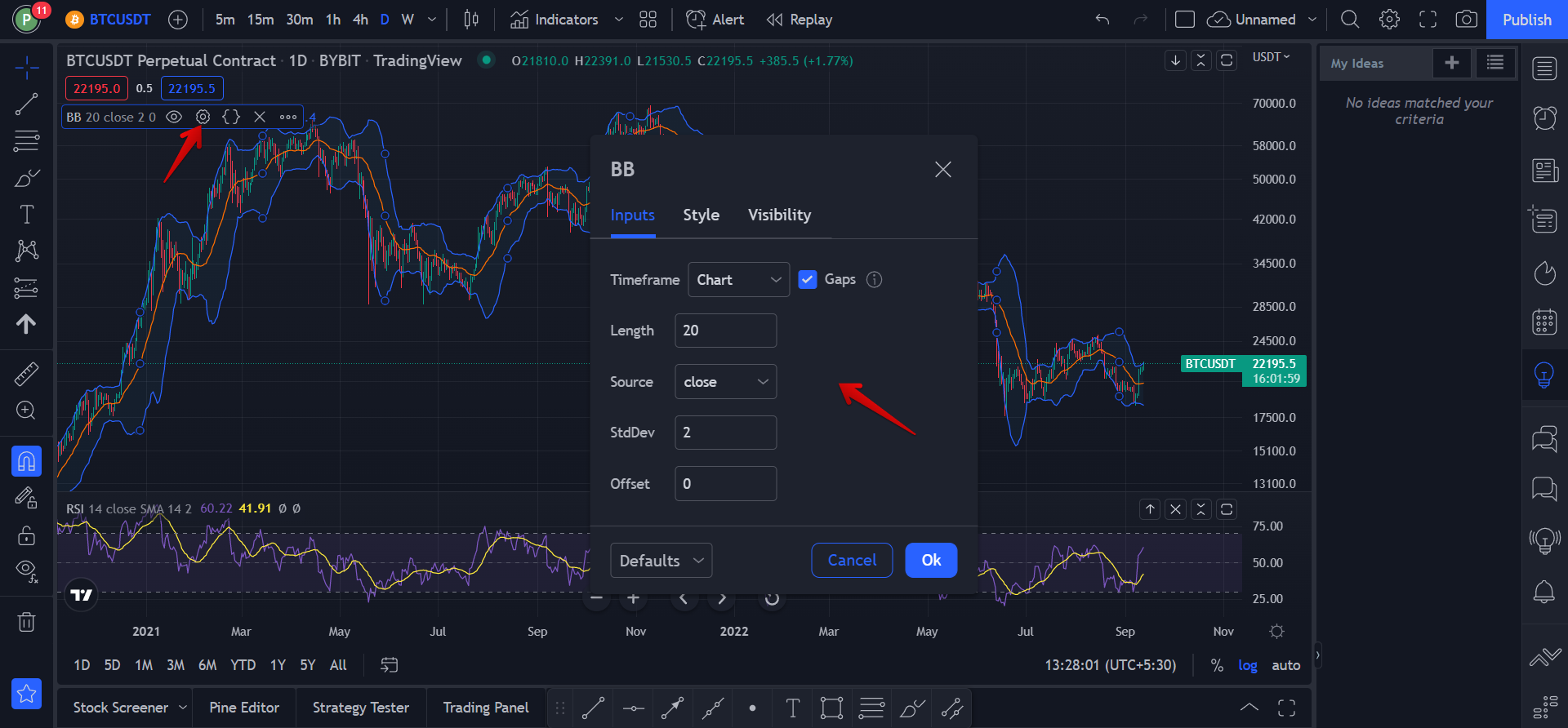Activate the zoom in tool
This screenshot has height=728, width=1568.
point(26,411)
